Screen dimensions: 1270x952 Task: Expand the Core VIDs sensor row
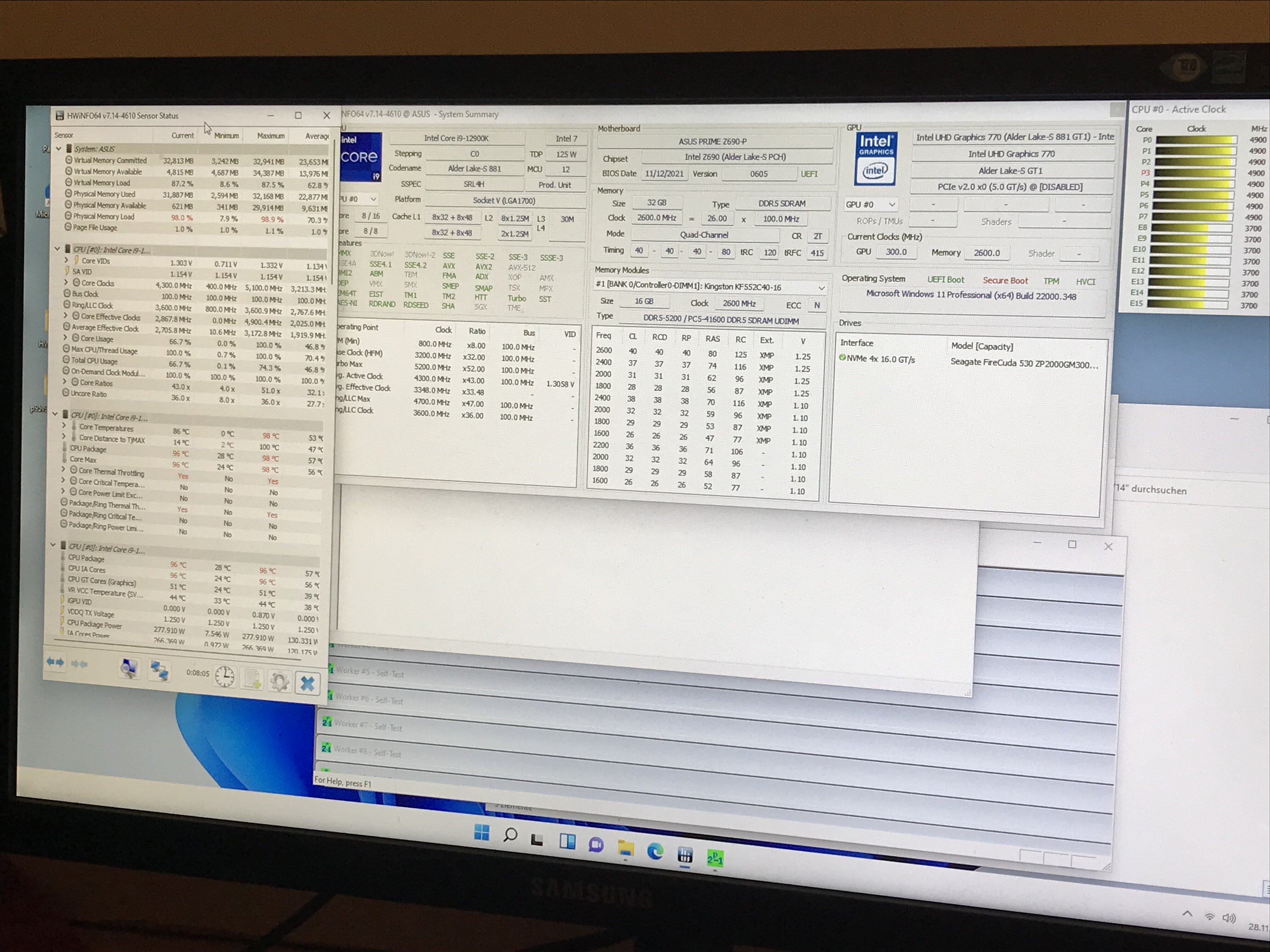coord(66,261)
